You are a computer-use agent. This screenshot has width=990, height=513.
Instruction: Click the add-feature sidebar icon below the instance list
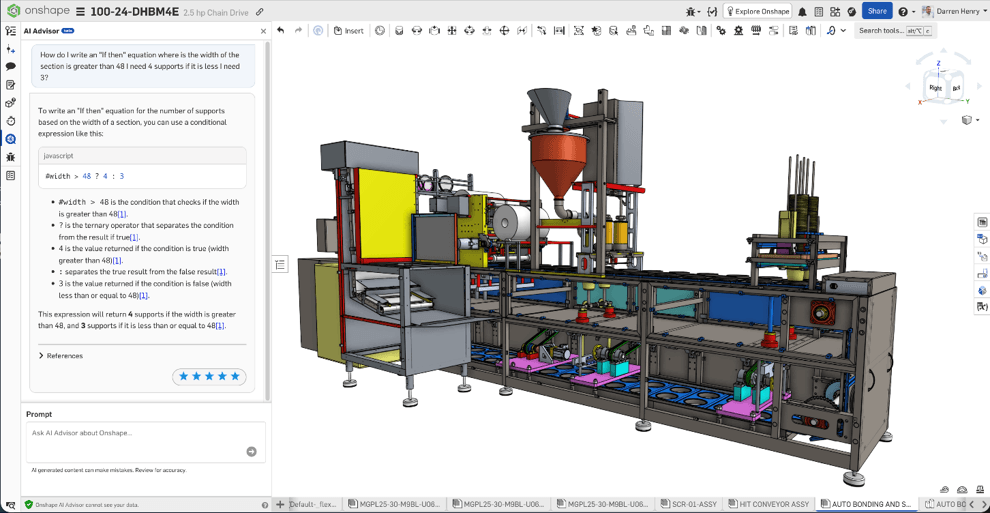11,49
